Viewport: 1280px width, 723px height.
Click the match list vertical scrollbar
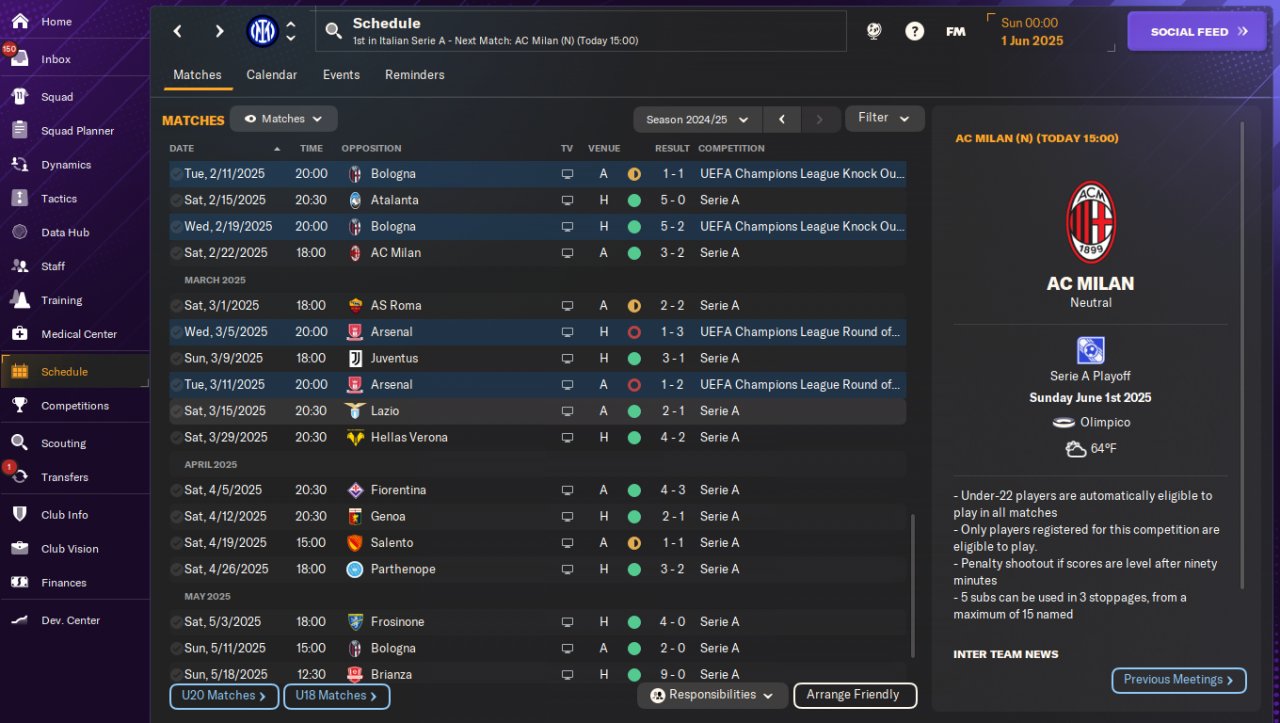[x=913, y=585]
